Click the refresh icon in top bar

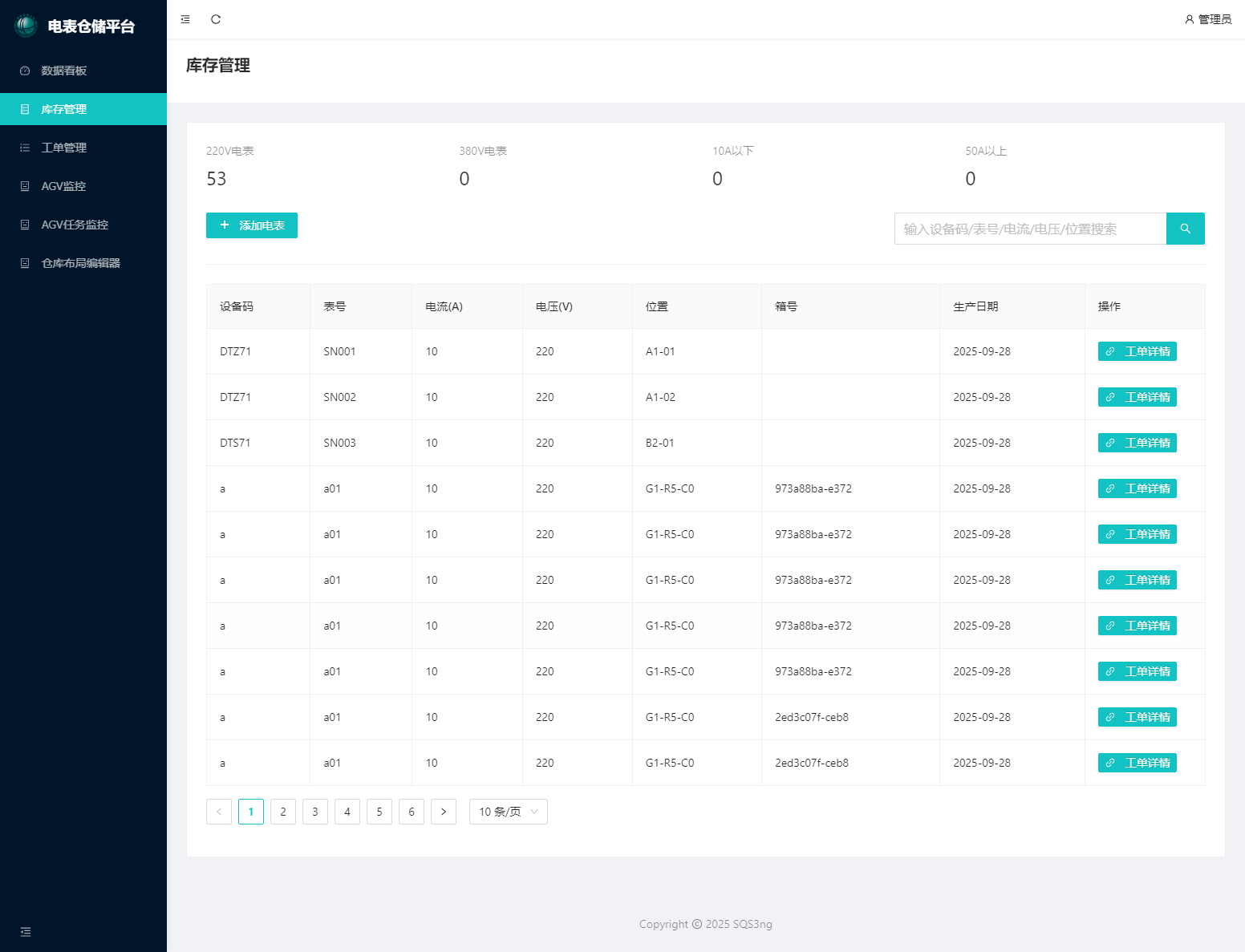pos(216,19)
